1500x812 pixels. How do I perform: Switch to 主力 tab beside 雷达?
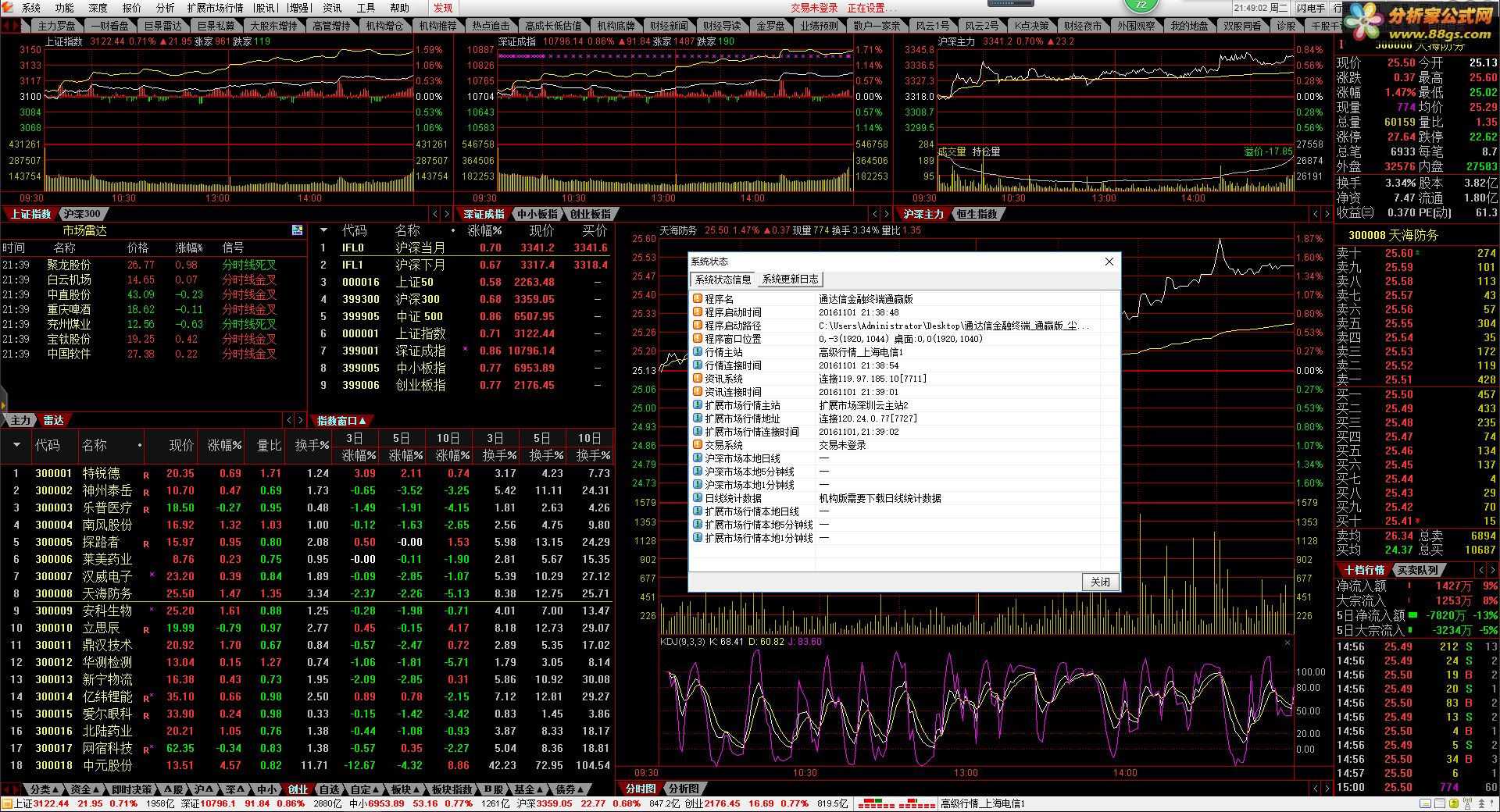pyautogui.click(x=20, y=420)
